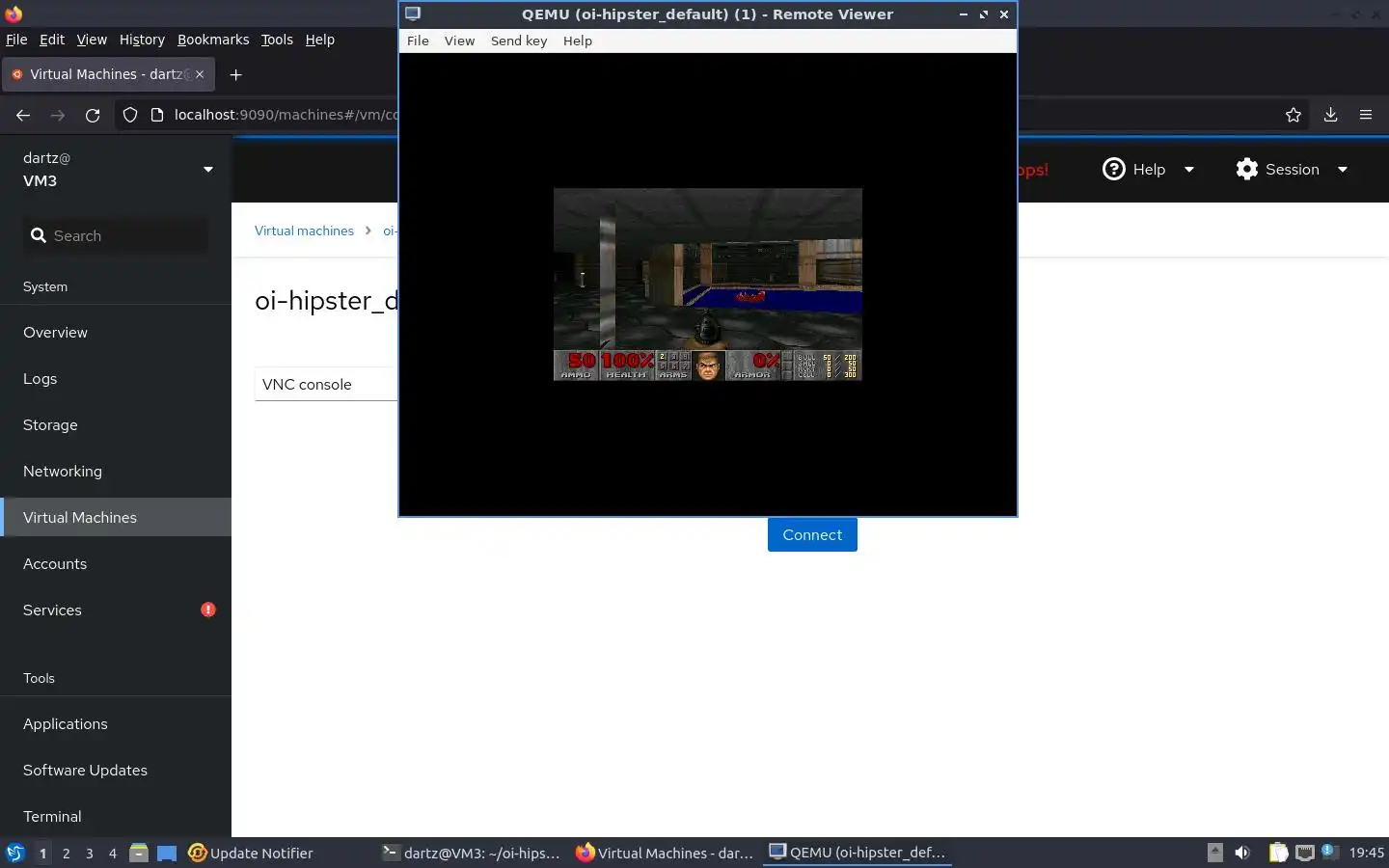
Task: Open Applications in Cockpit sidebar
Action: click(116, 723)
